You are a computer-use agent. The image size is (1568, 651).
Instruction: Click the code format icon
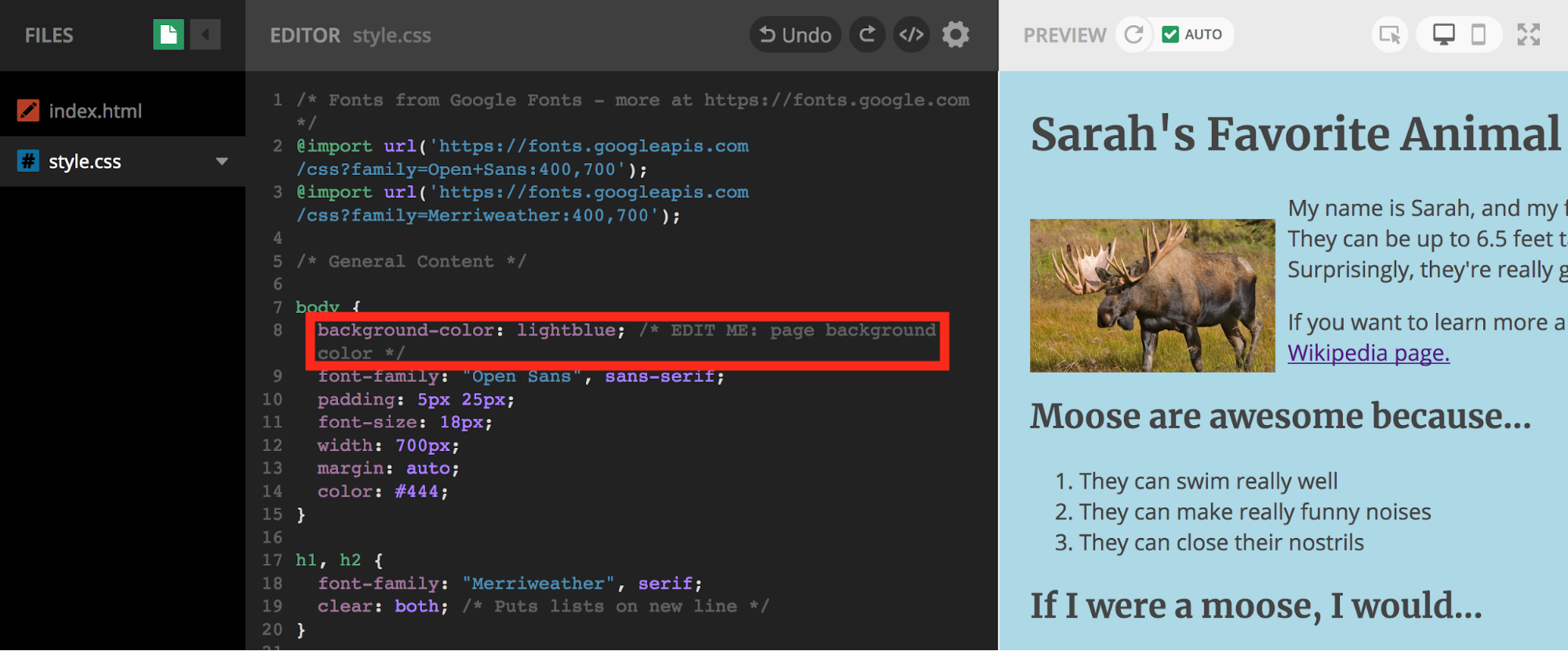[x=911, y=35]
